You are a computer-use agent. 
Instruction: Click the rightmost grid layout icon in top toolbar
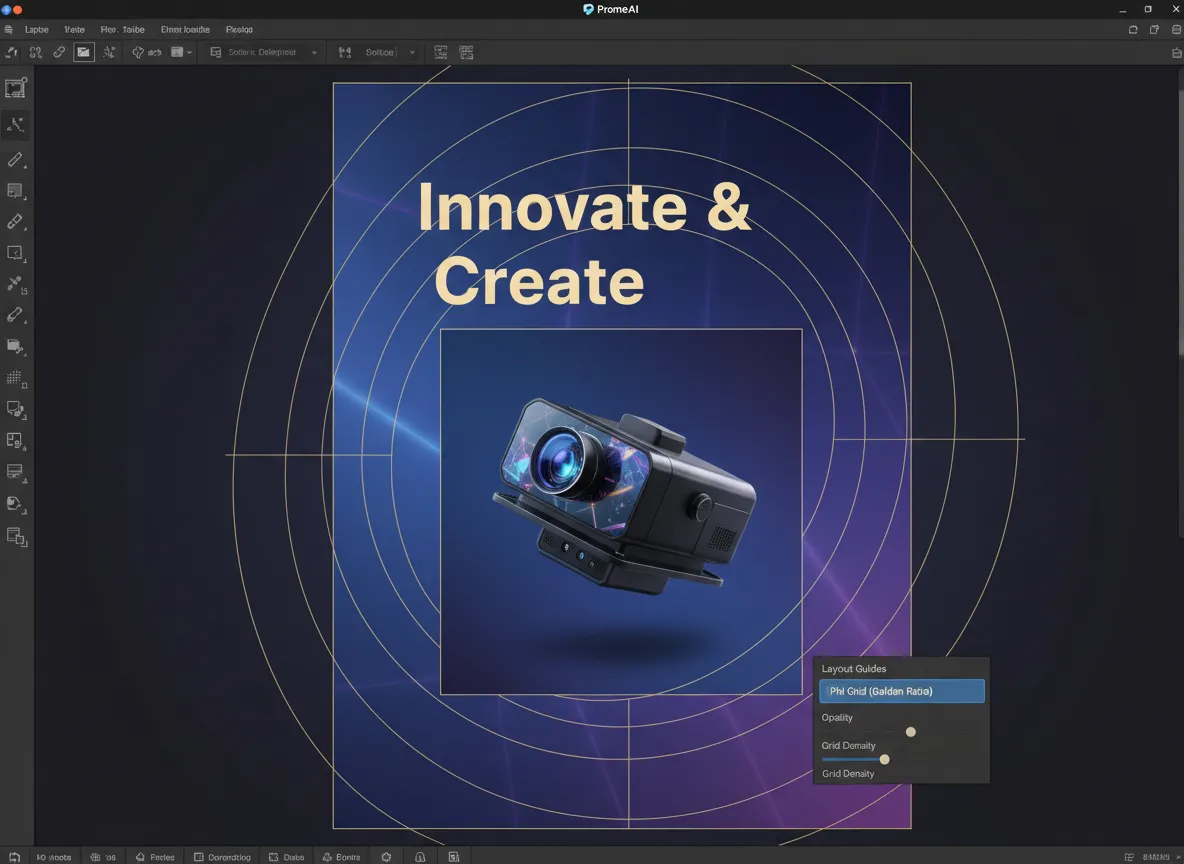point(466,52)
